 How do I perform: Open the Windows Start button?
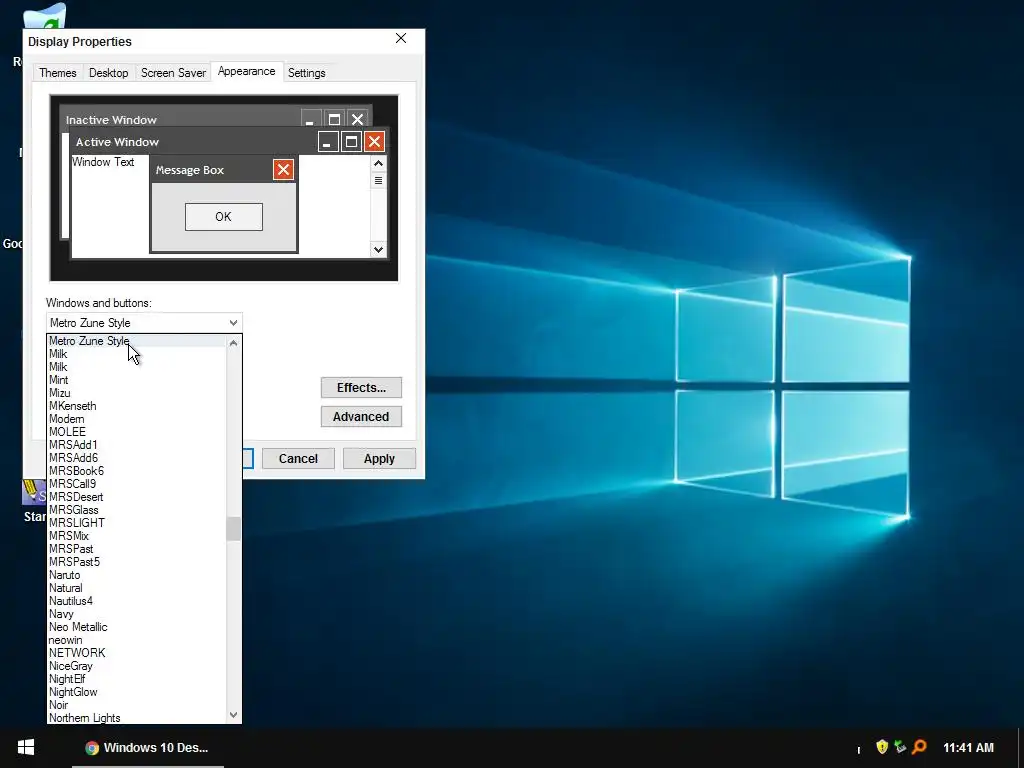25,747
